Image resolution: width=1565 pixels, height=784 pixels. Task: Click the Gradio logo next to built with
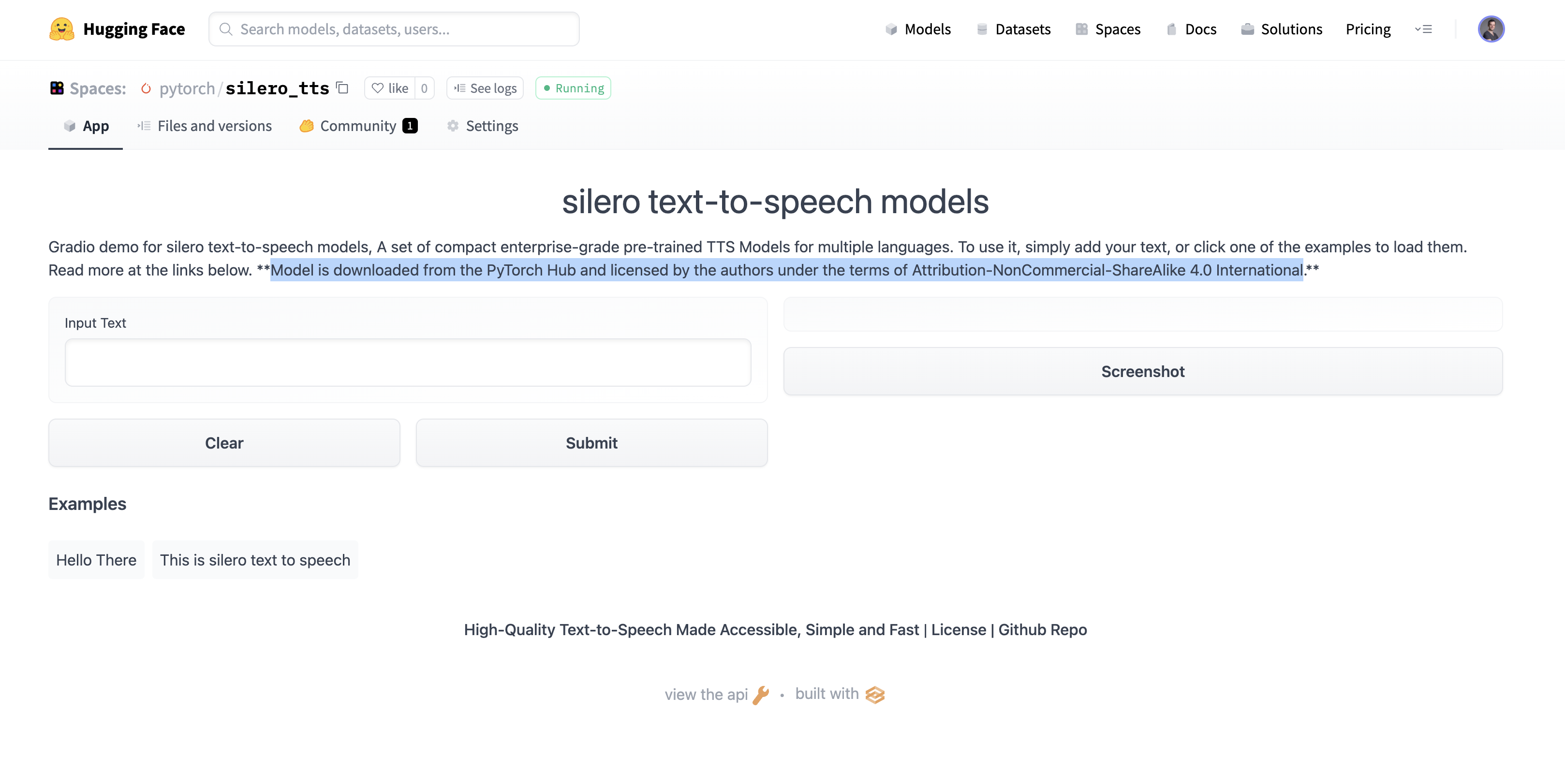[x=875, y=694]
